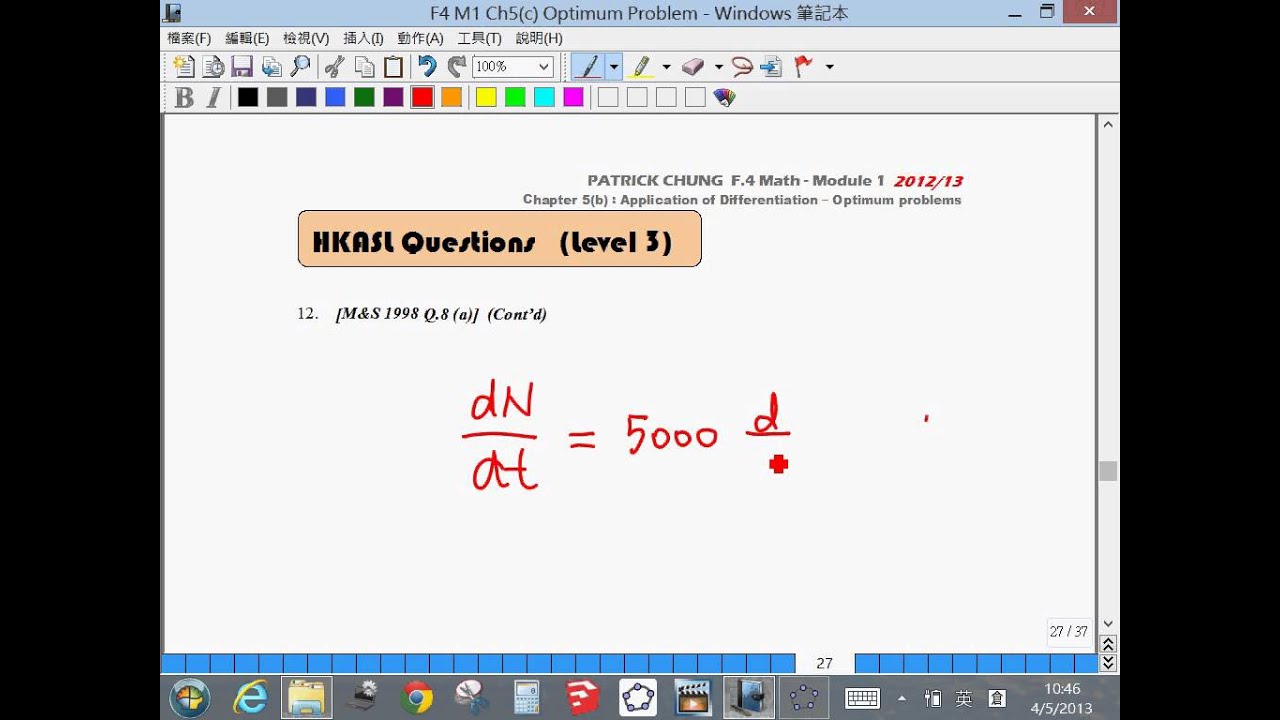Screen dimensions: 1280x720
Task: Open File Explorer from taskbar
Action: (x=307, y=696)
